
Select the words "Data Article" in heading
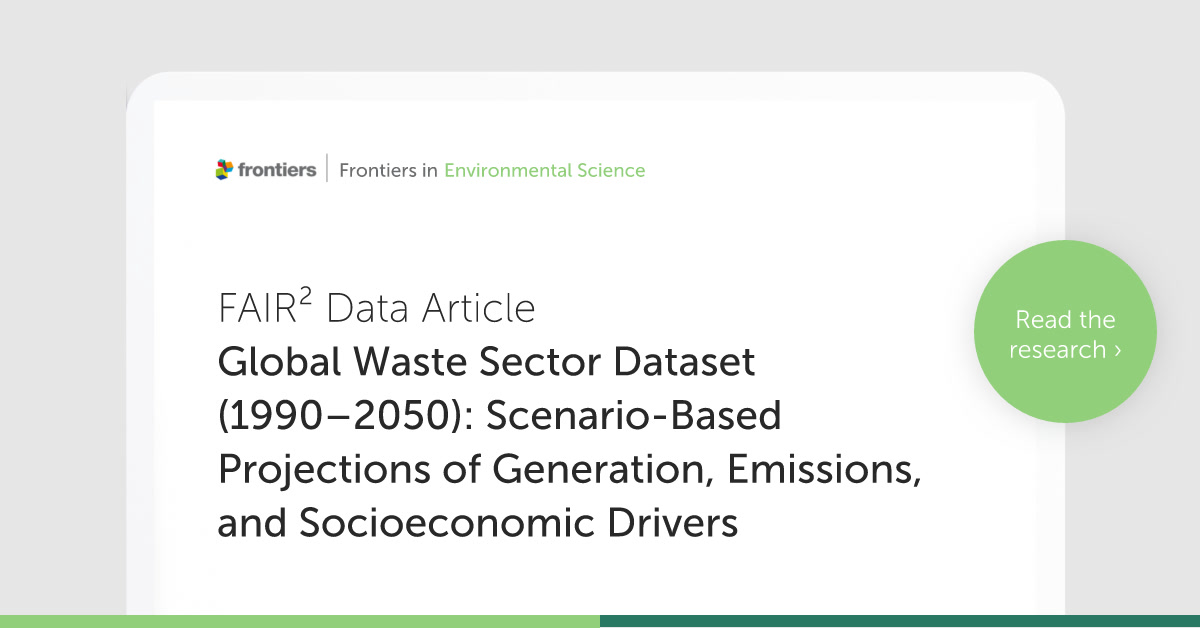pyautogui.click(x=431, y=309)
